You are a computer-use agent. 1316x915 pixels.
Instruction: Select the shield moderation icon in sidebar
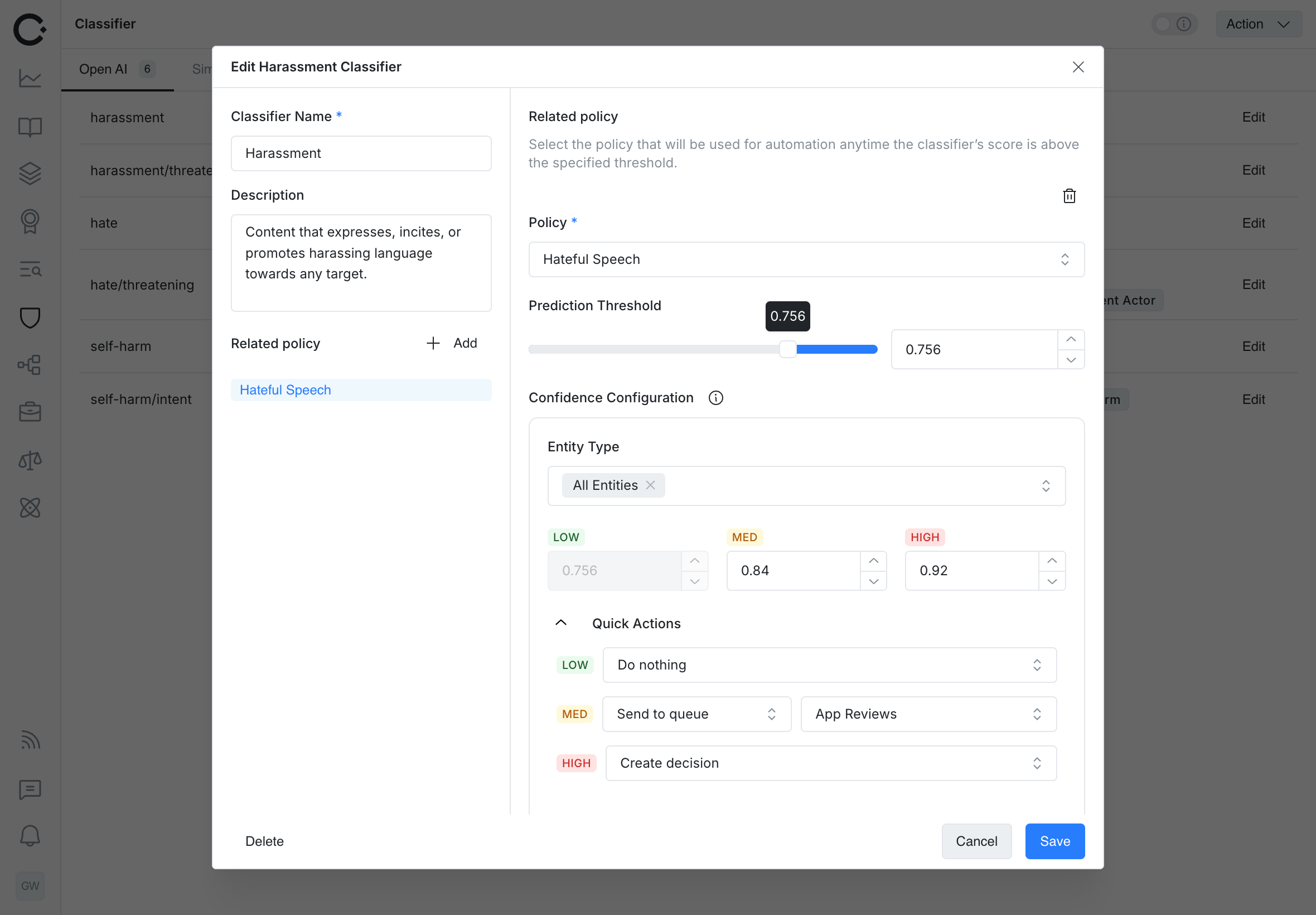29,317
